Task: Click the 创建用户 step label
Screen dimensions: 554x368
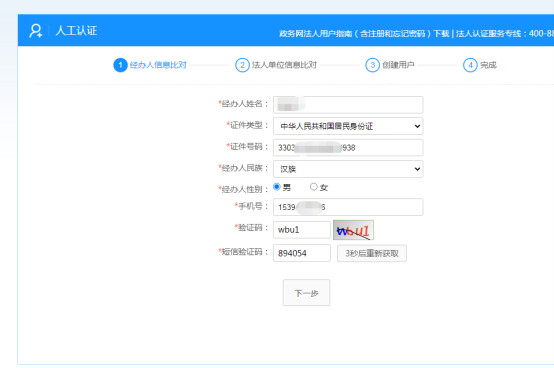Action: [x=398, y=65]
